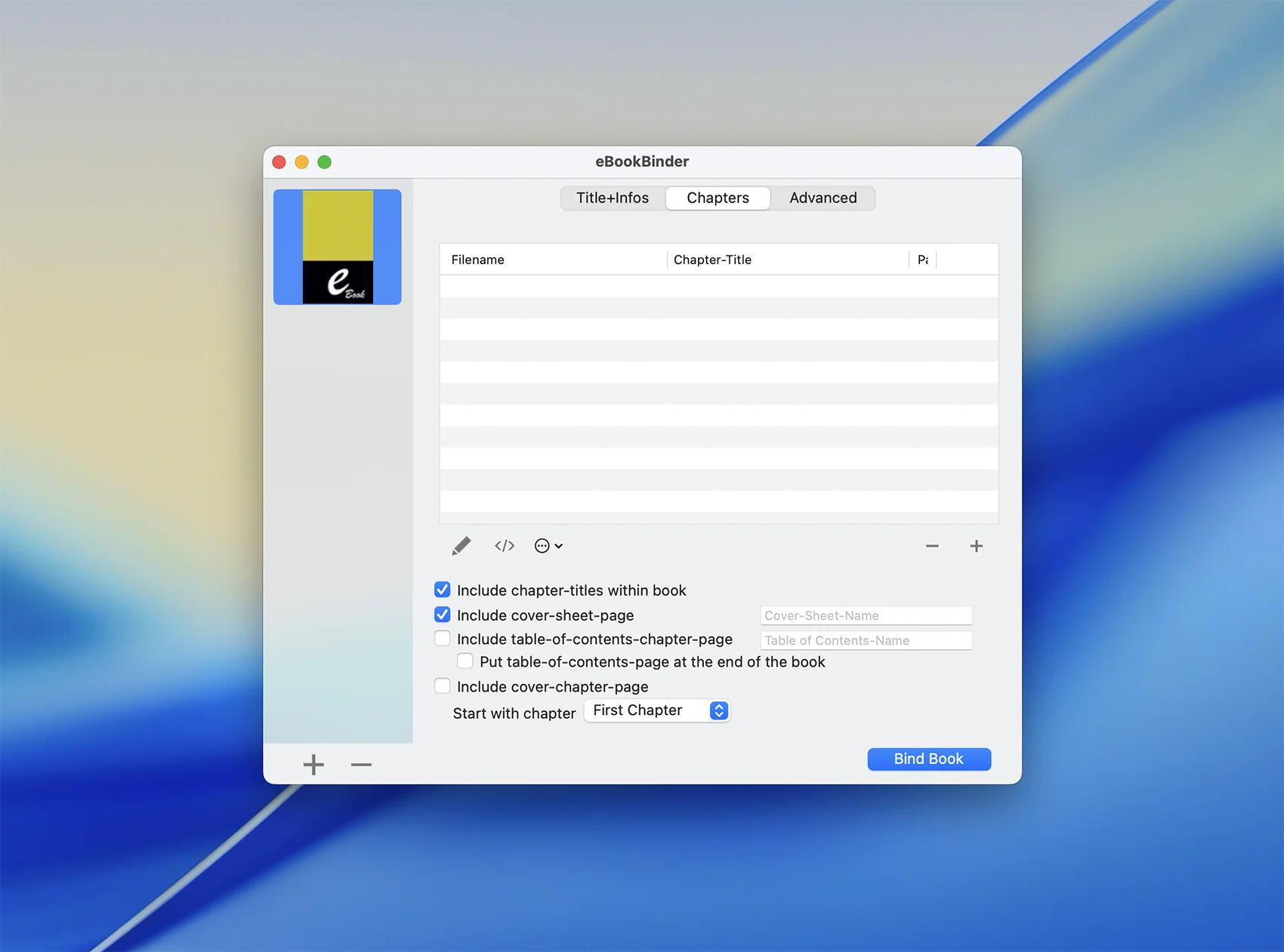Disable Include cover-sheet-page checkbox
Image resolution: width=1284 pixels, height=952 pixels.
click(x=443, y=615)
